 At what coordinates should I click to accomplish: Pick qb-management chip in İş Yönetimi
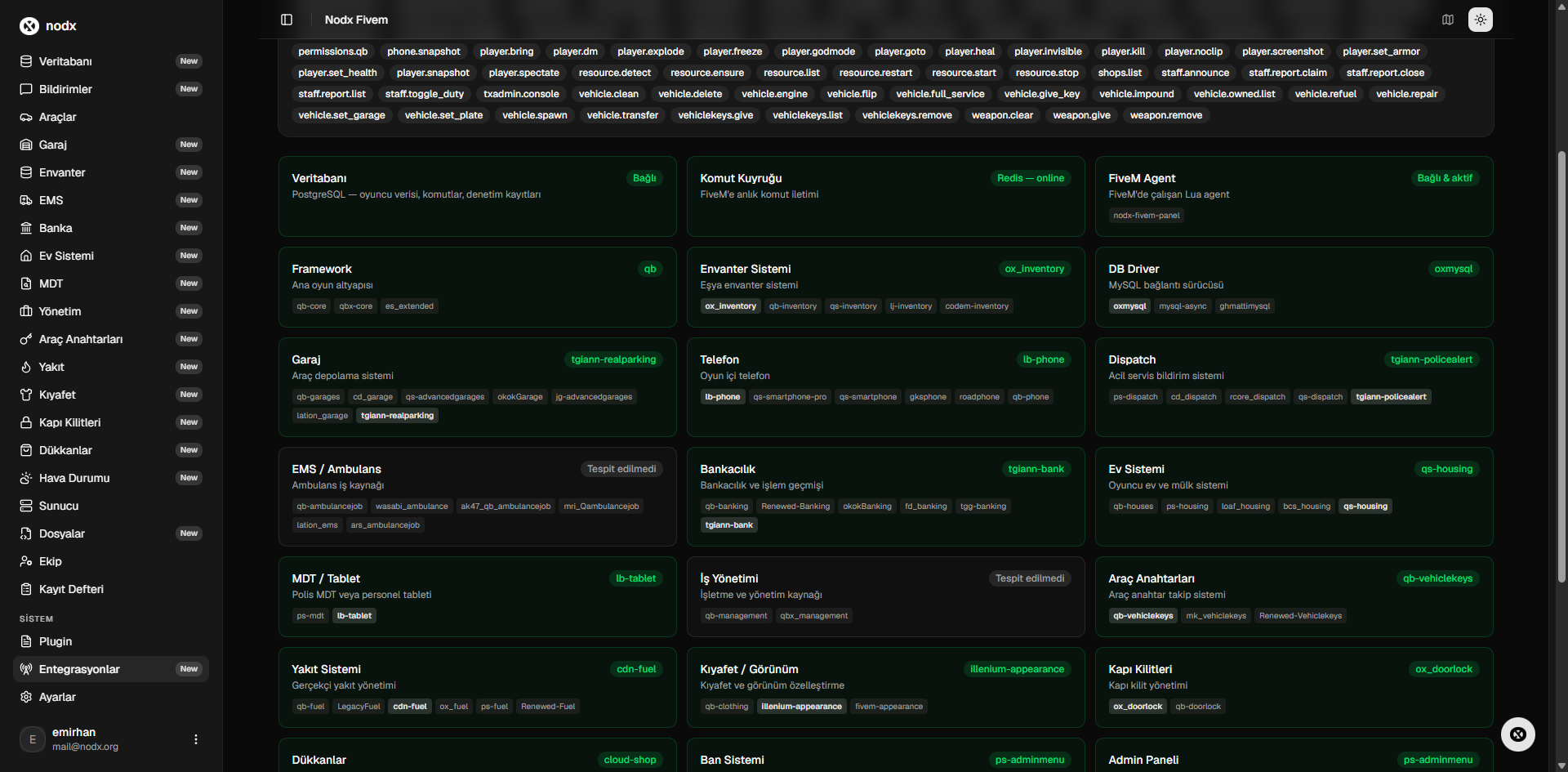click(736, 616)
